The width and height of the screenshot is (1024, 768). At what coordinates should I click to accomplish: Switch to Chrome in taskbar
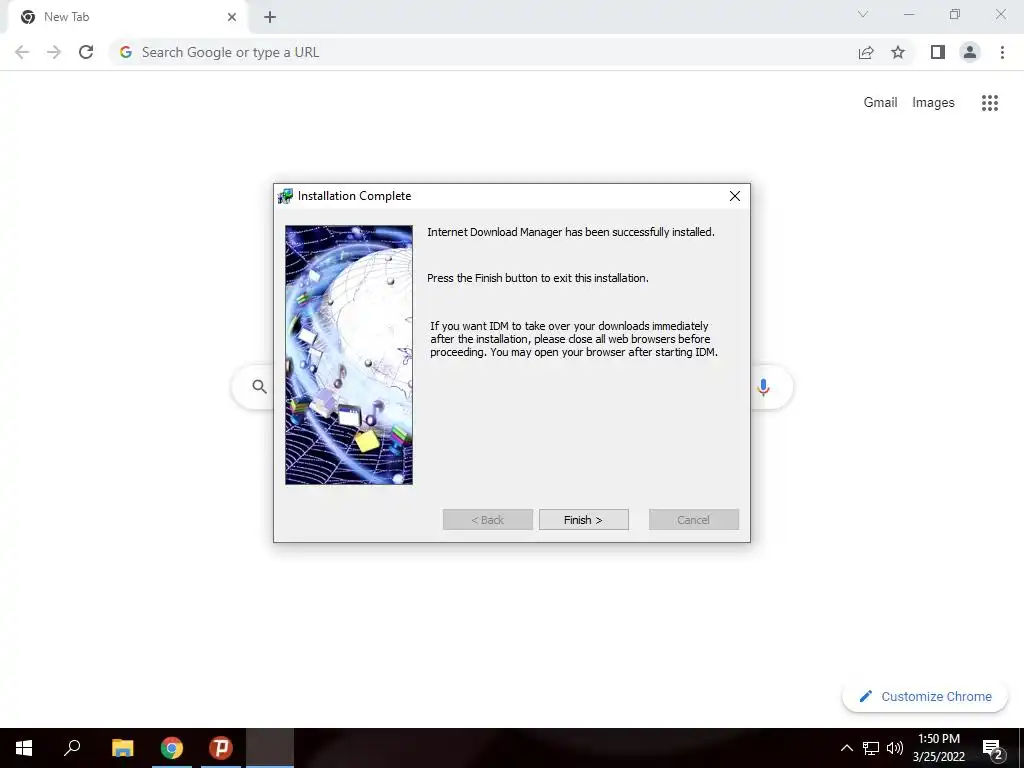(x=172, y=748)
